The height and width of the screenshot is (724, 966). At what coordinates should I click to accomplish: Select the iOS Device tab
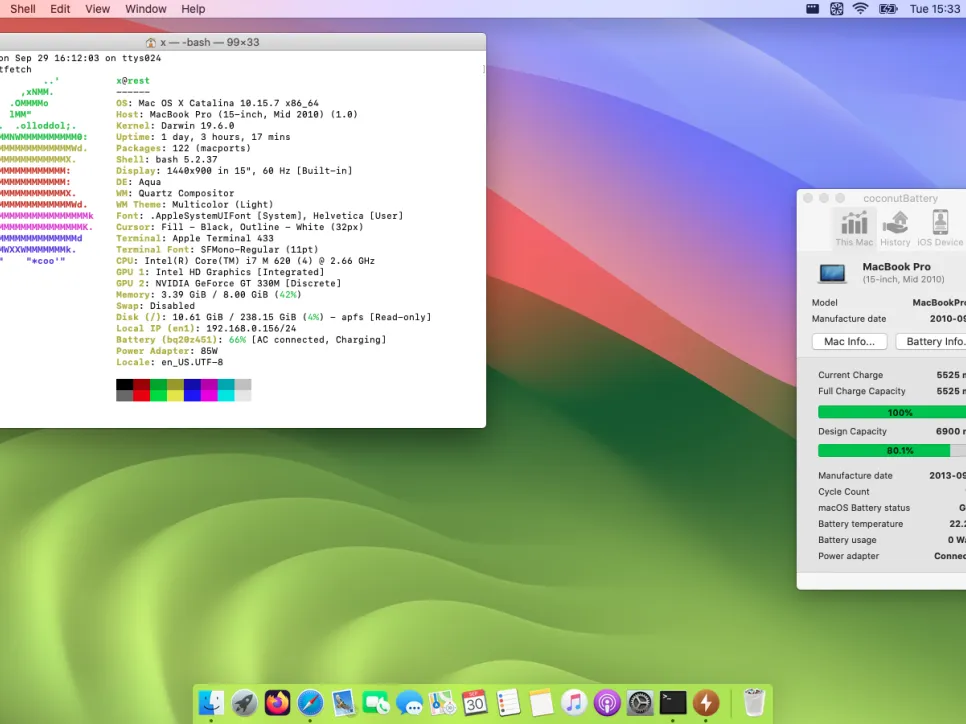click(940, 228)
